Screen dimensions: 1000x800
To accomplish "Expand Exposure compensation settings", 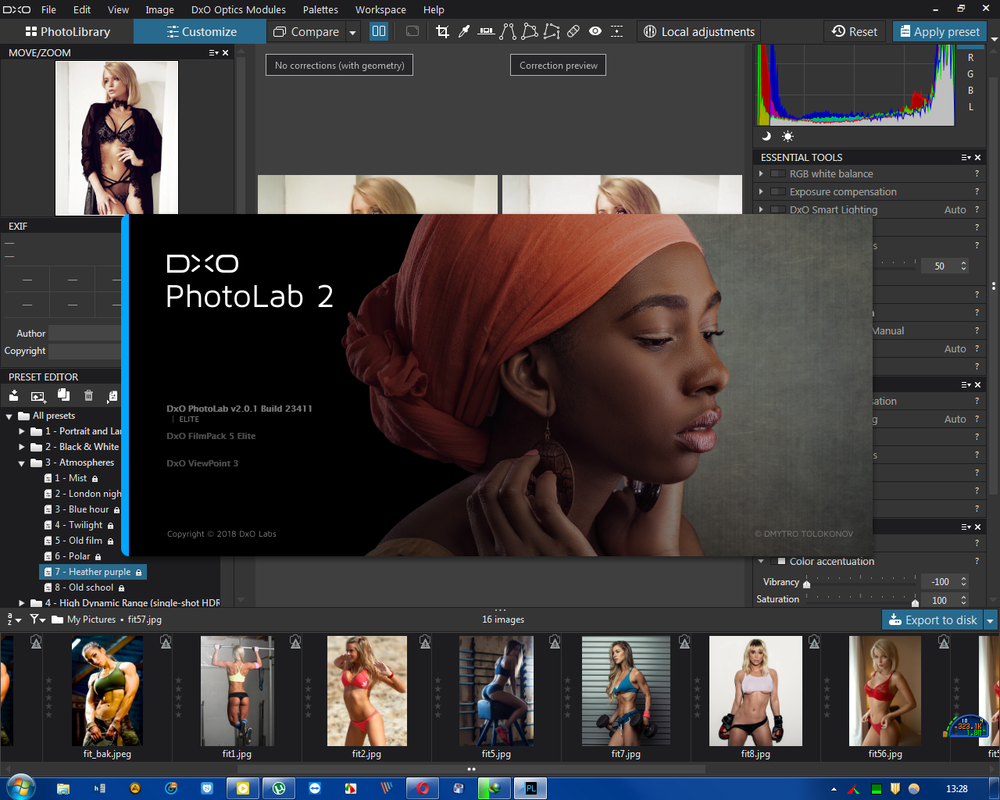I will tap(761, 191).
